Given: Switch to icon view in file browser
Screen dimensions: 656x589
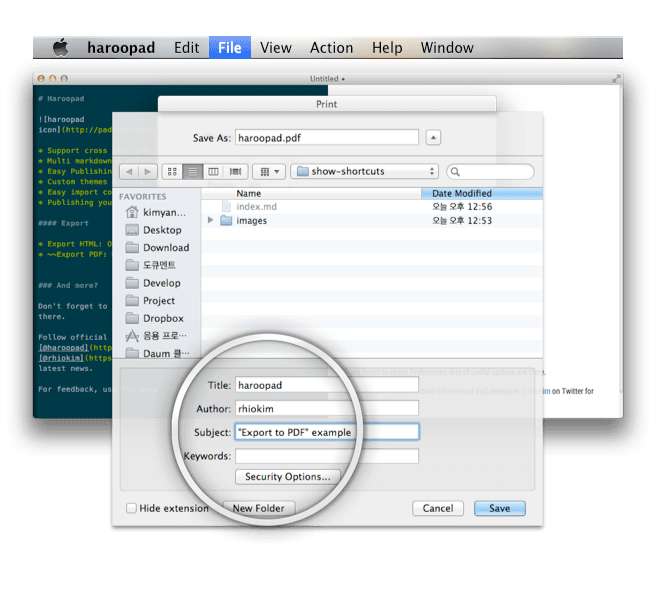Looking at the screenshot, I should coord(173,171).
